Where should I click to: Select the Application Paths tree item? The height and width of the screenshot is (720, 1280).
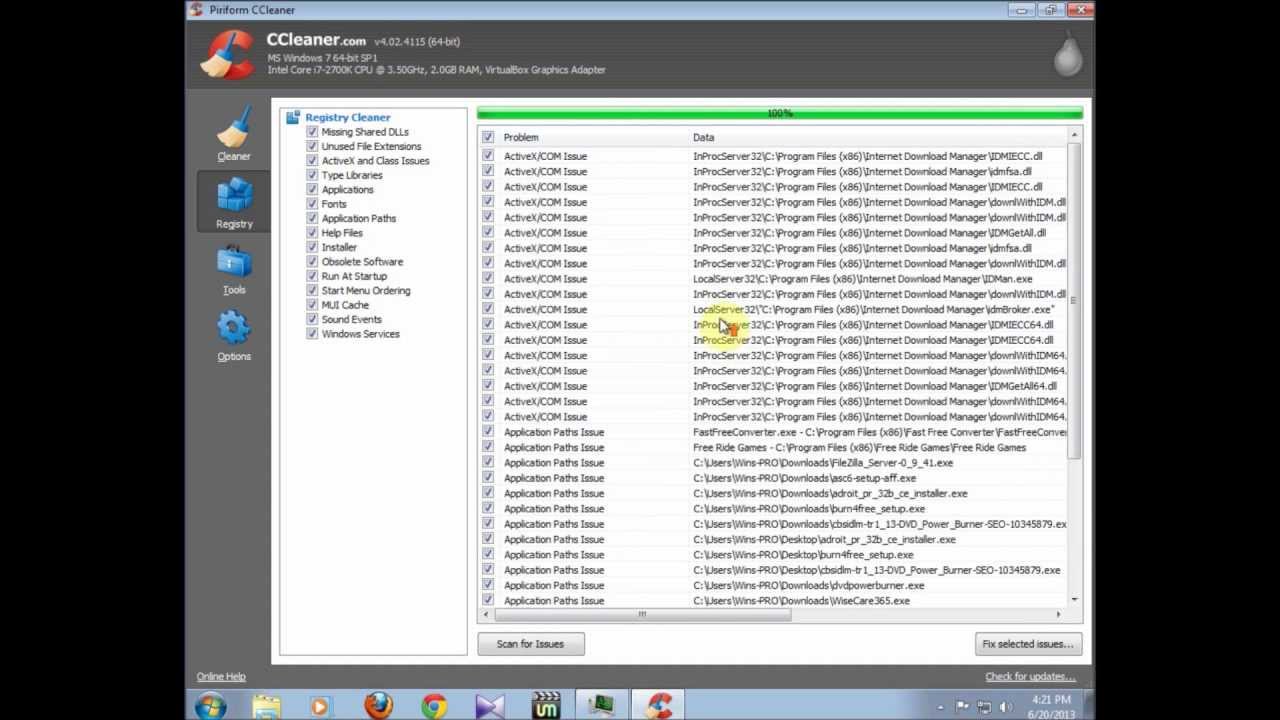click(x=358, y=219)
